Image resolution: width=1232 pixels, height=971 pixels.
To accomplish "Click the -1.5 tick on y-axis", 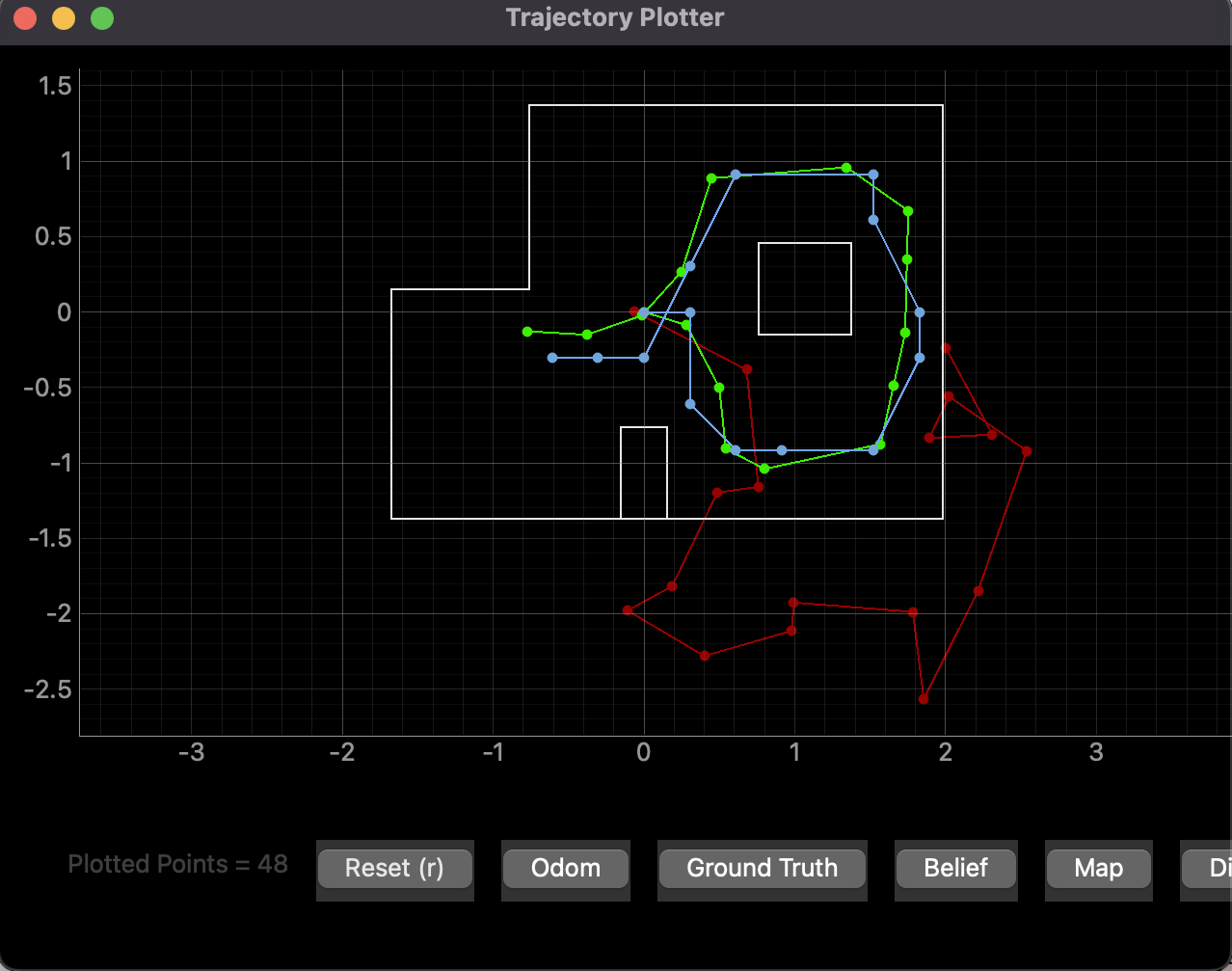I will point(50,538).
